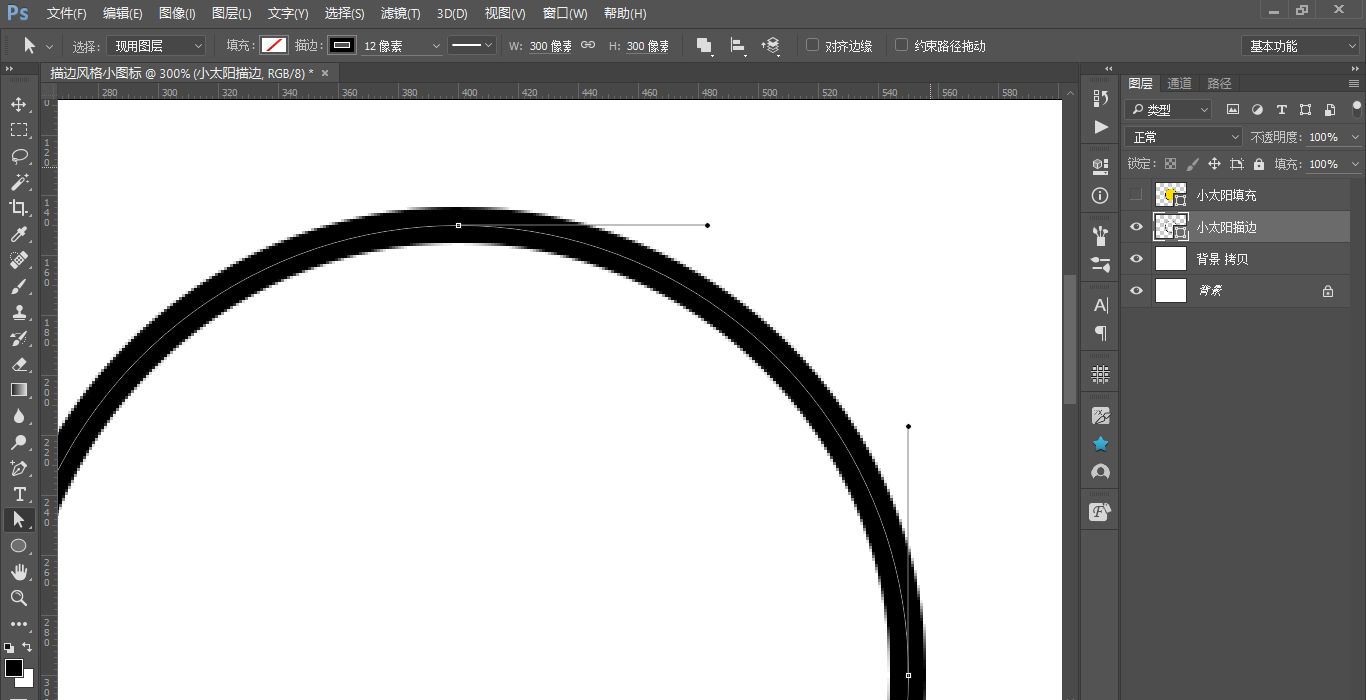Select the Brush tool
The width and height of the screenshot is (1366, 700).
coord(18,286)
